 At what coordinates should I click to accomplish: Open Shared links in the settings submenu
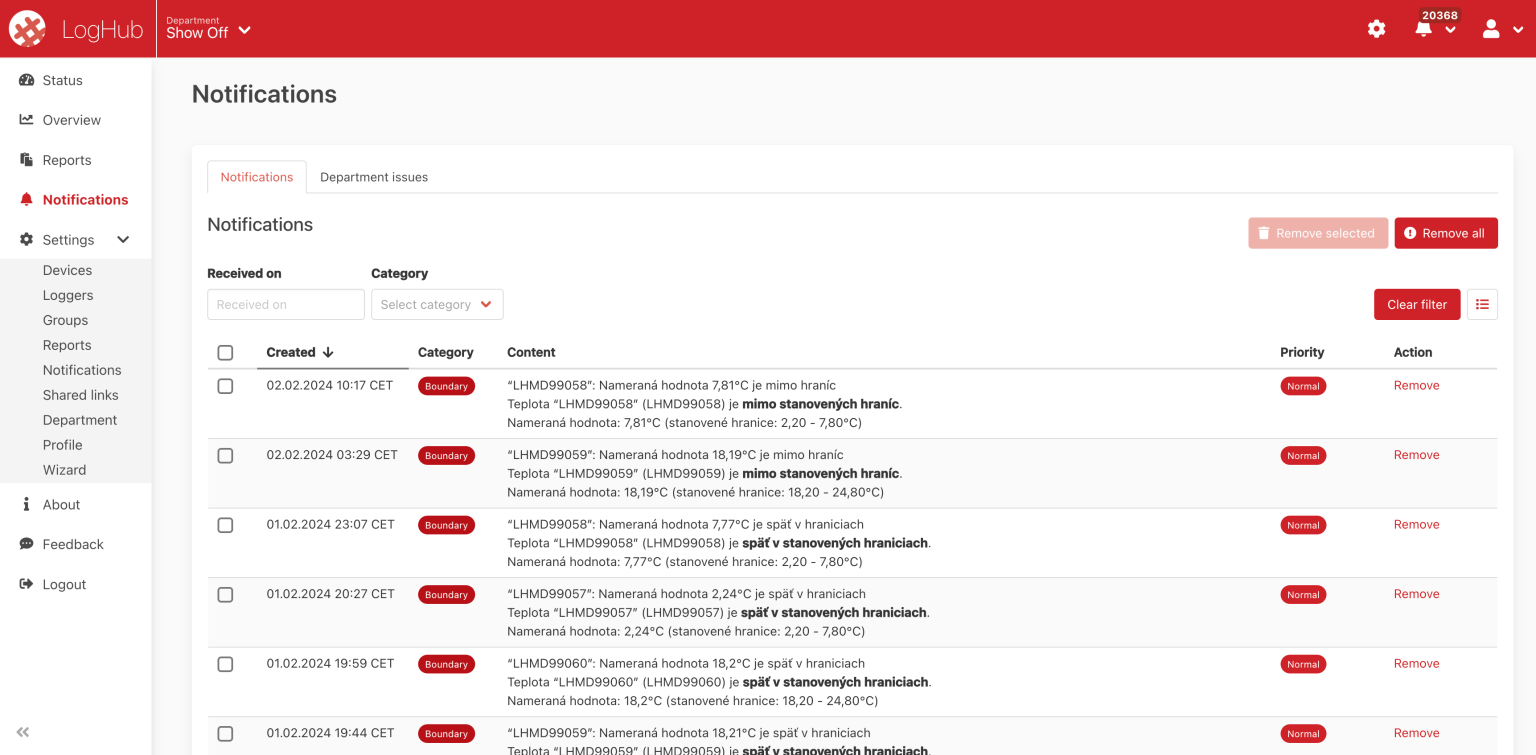pyautogui.click(x=80, y=395)
